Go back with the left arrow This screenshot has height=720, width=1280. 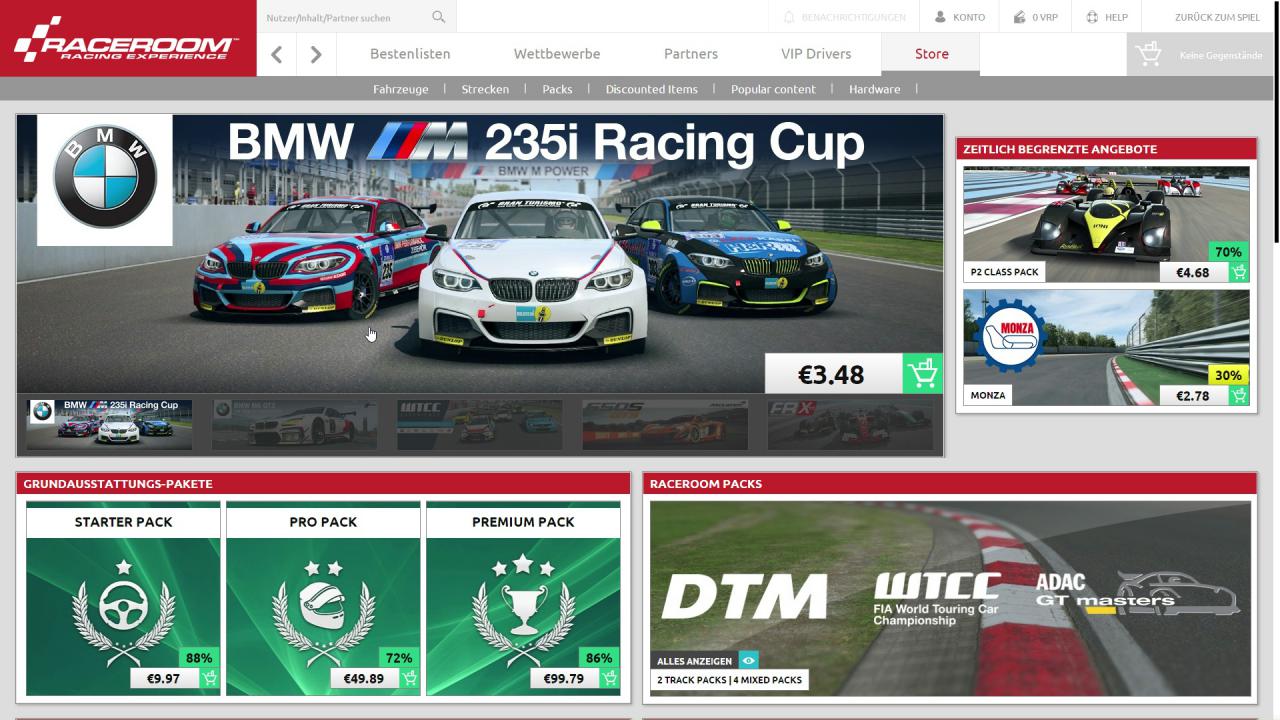coord(277,54)
